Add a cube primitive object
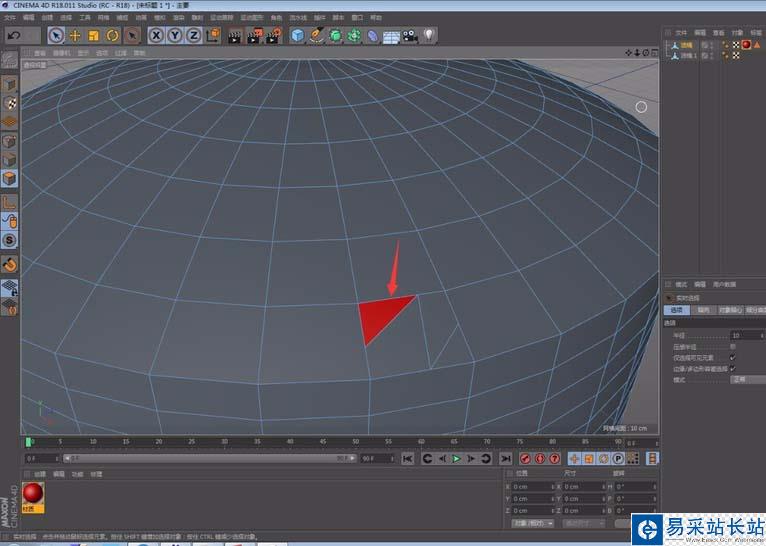 coord(297,35)
